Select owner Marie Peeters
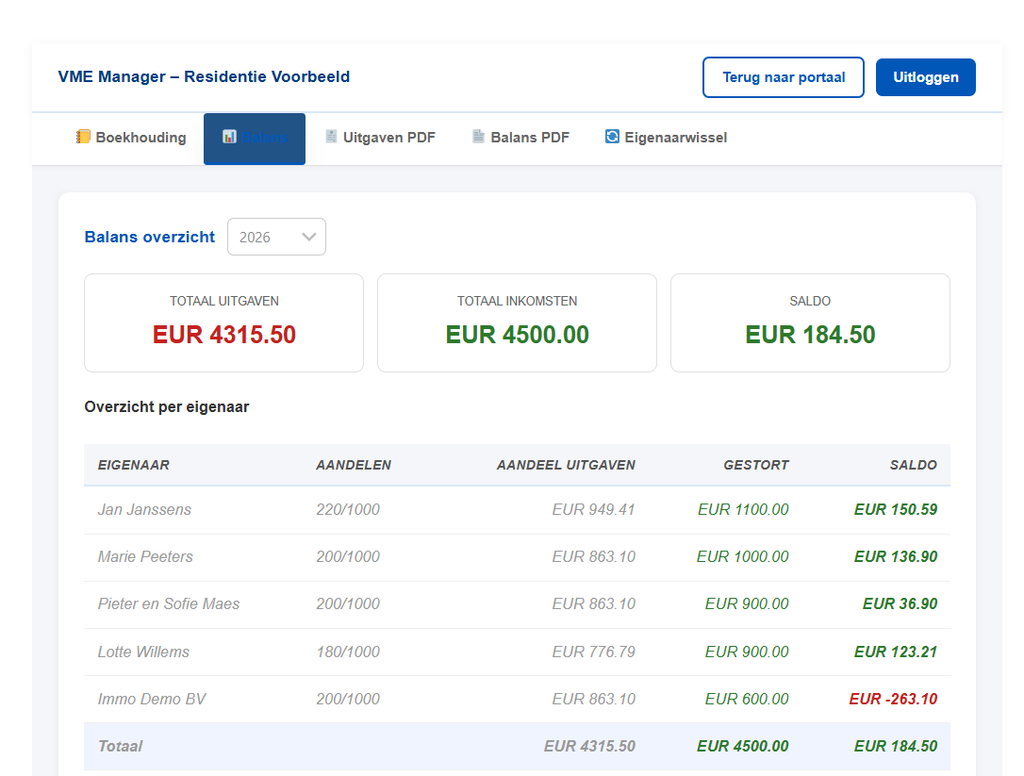This screenshot has width=1024, height=776. point(145,557)
